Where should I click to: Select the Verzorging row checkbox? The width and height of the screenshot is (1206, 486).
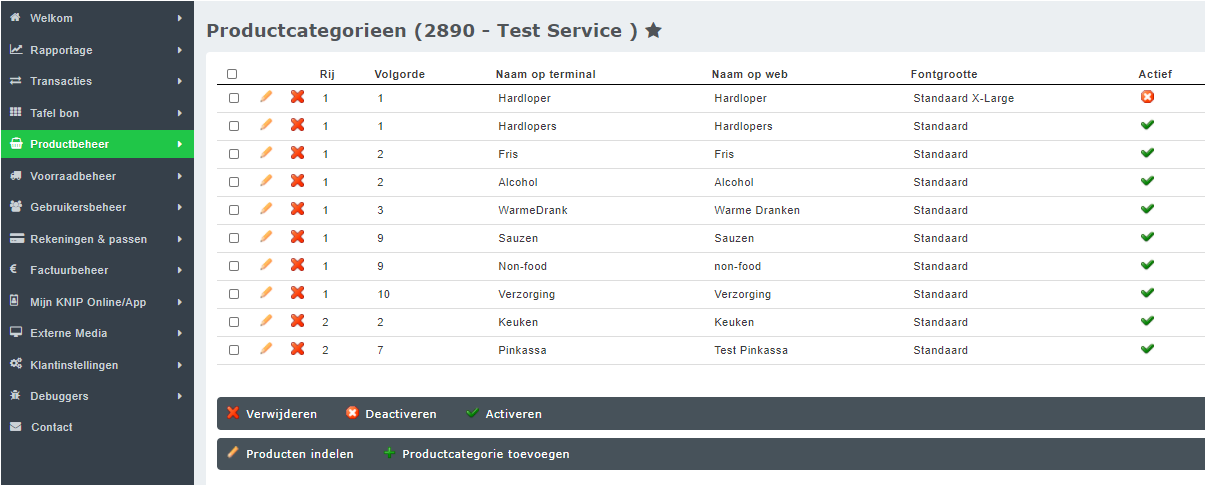(234, 294)
